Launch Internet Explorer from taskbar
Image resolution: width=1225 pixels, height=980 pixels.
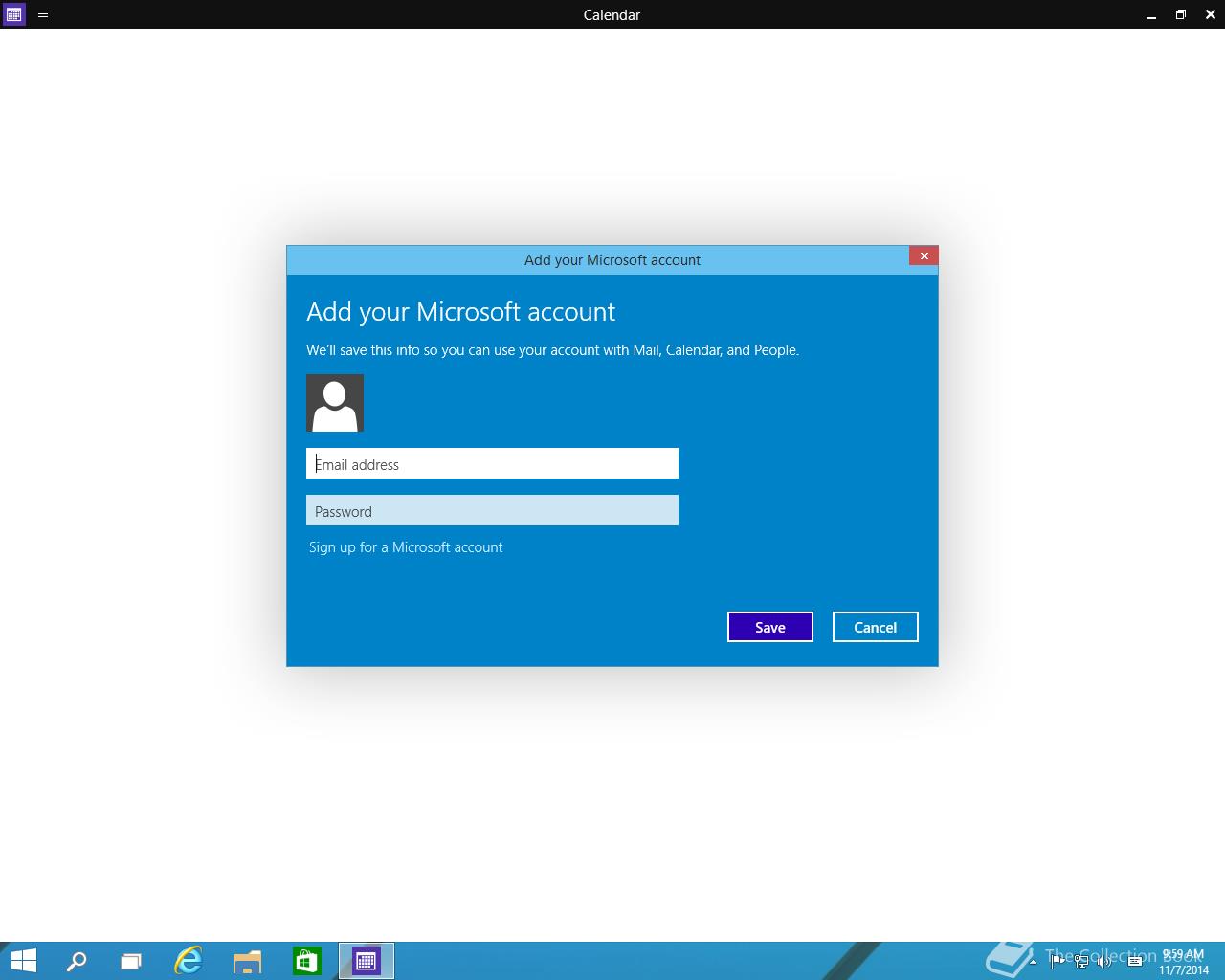[x=189, y=961]
